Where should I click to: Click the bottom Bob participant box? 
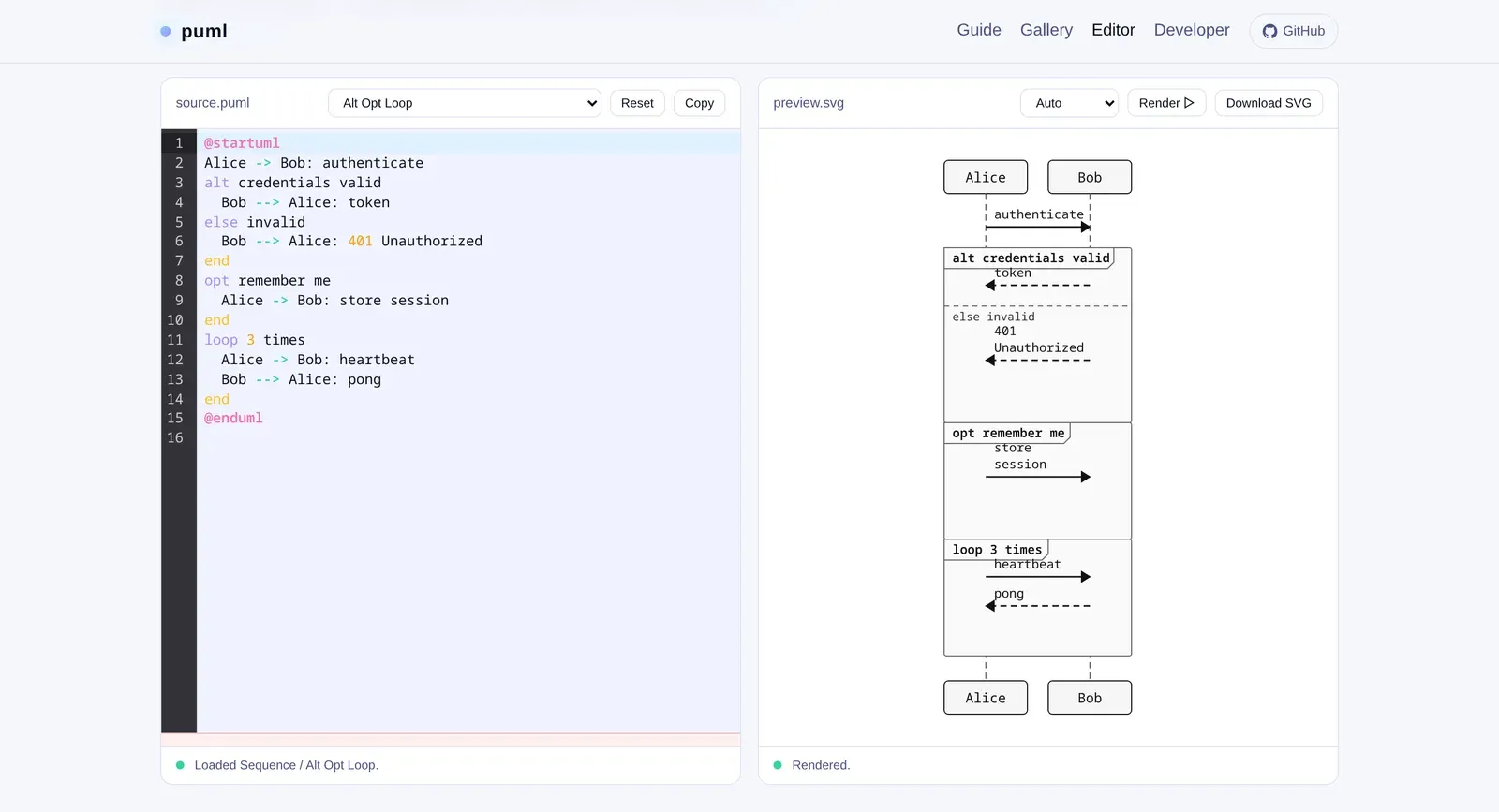[1090, 698]
